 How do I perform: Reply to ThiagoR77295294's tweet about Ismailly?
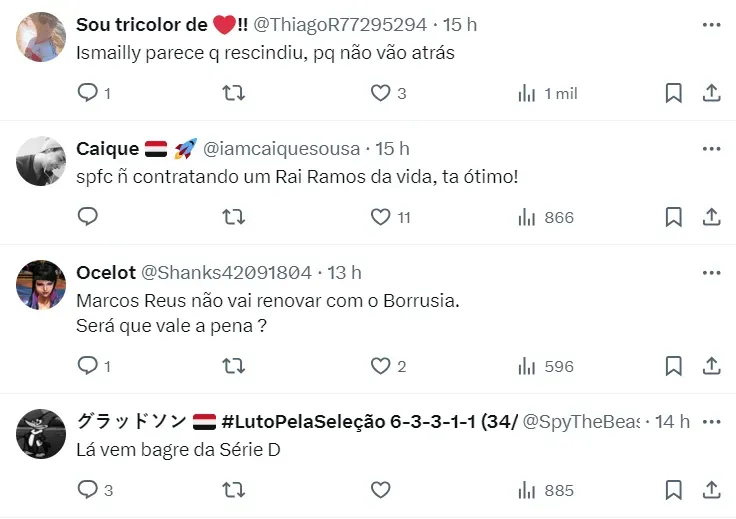coord(88,93)
